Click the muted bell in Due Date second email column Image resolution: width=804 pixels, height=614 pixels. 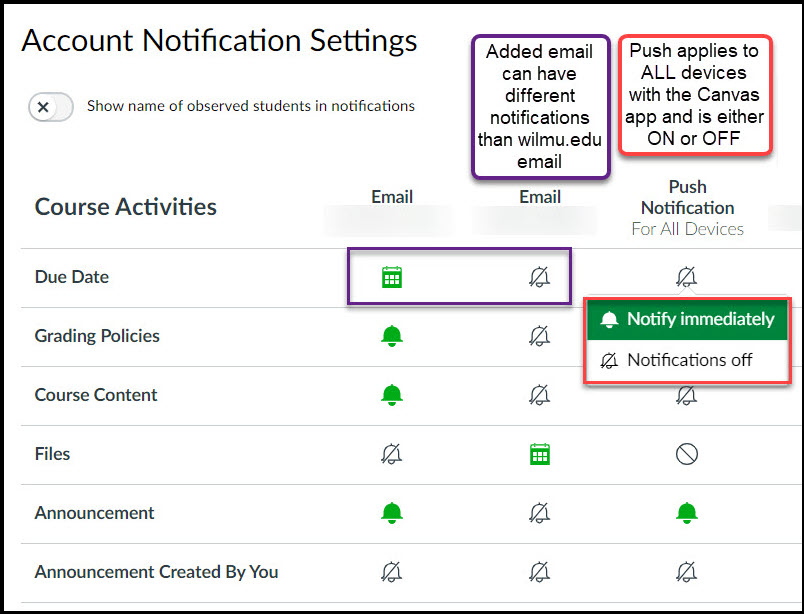click(540, 277)
